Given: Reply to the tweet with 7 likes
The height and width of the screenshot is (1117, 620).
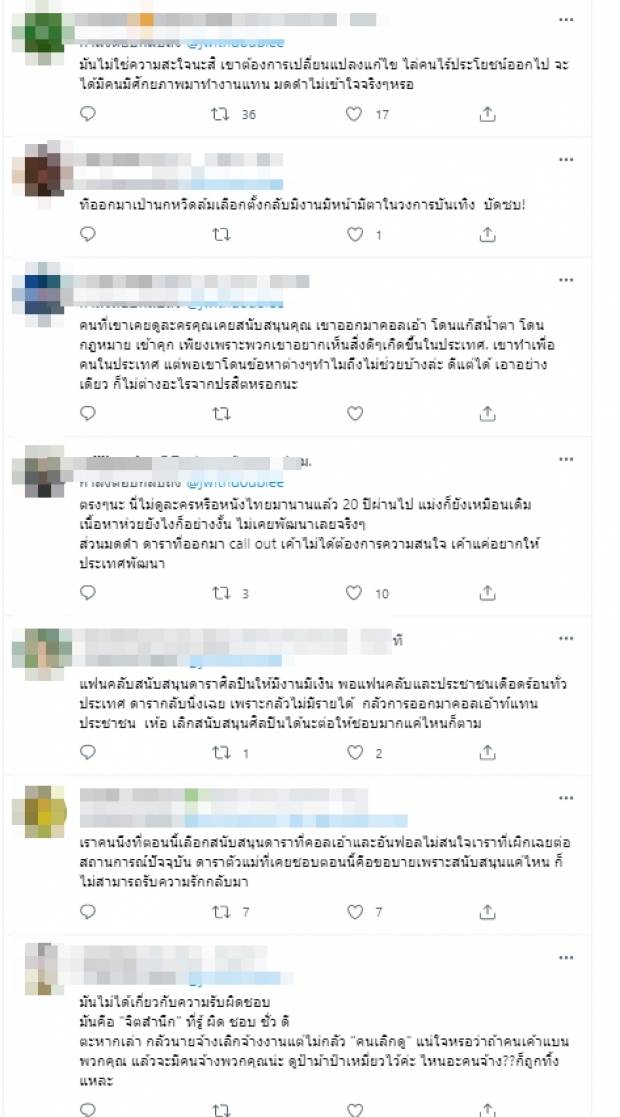Looking at the screenshot, I should 88,911.
